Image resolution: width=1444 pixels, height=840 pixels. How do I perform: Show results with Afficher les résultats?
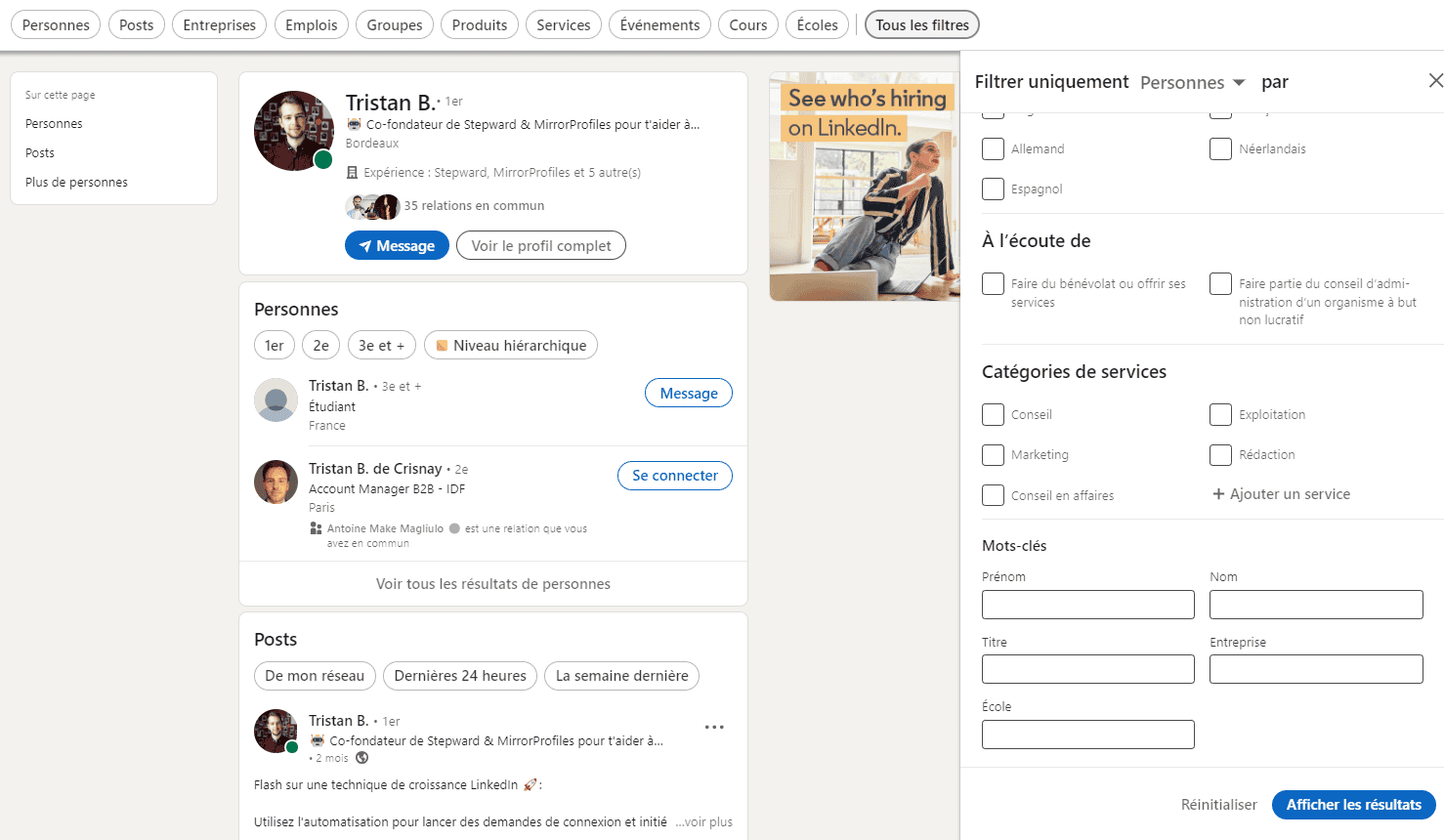1354,805
